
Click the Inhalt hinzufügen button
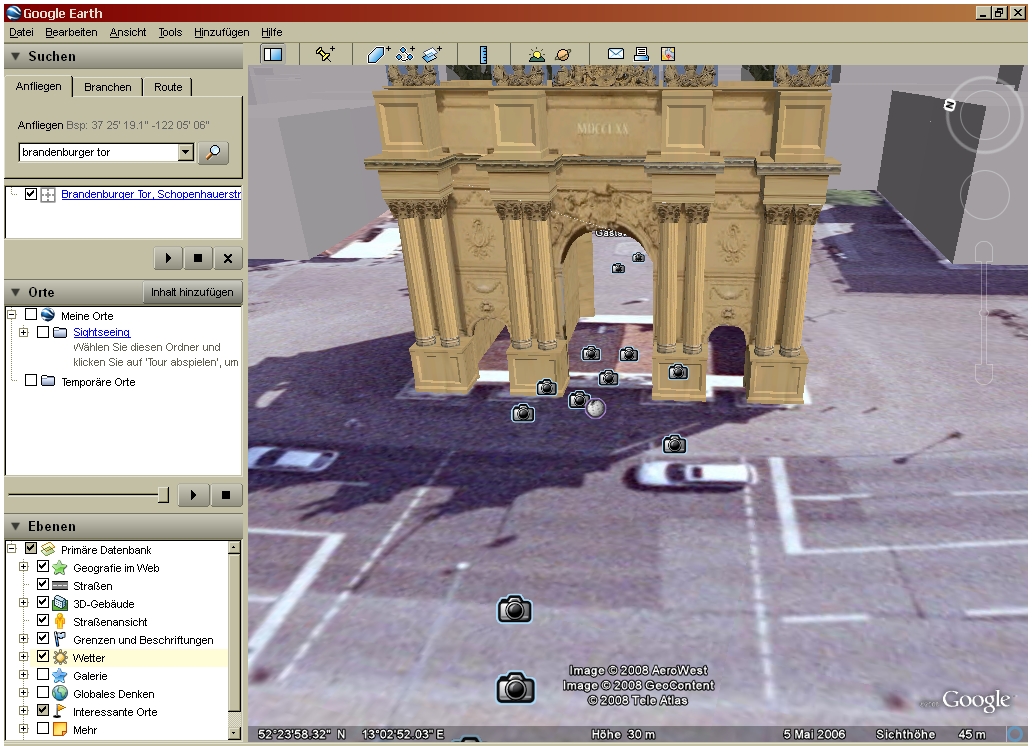point(192,292)
